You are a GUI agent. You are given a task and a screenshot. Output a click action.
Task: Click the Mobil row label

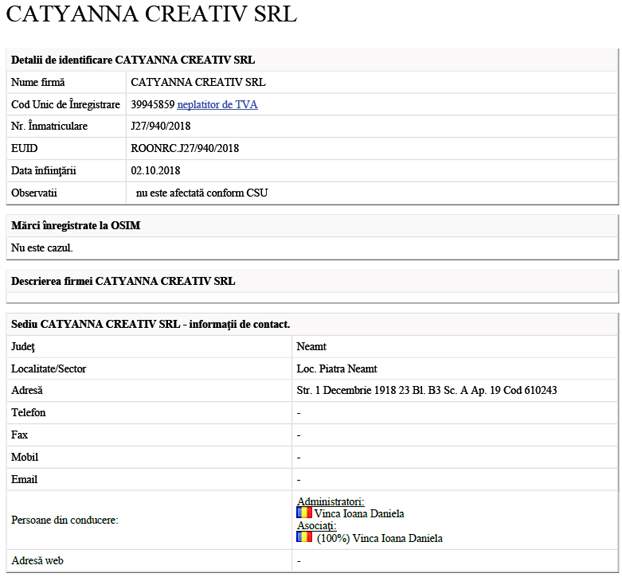click(x=25, y=457)
